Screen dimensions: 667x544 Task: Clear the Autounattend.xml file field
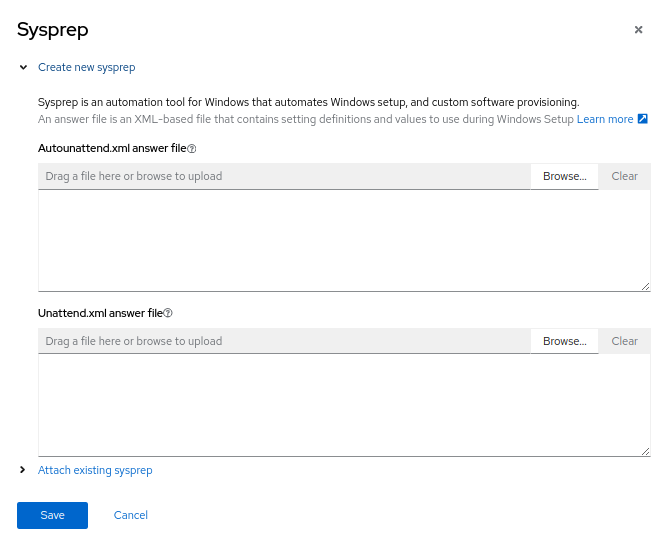(x=624, y=176)
